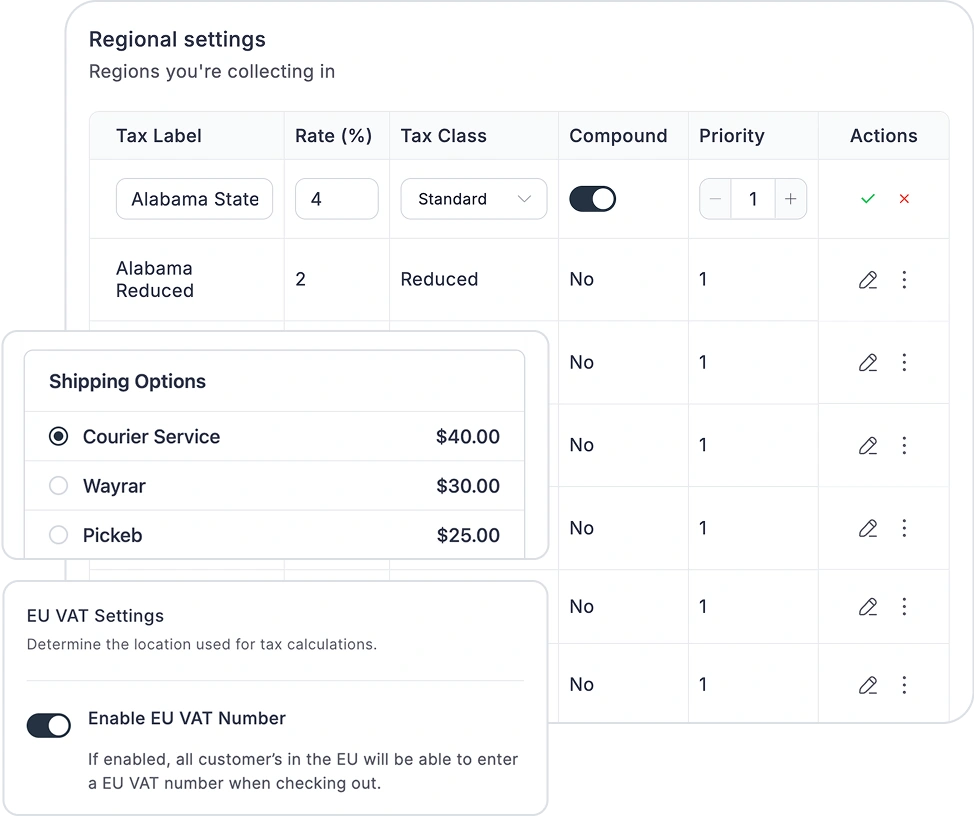Click the Rate percentage input field
Viewport: 974px width, 816px height.
coord(336,199)
